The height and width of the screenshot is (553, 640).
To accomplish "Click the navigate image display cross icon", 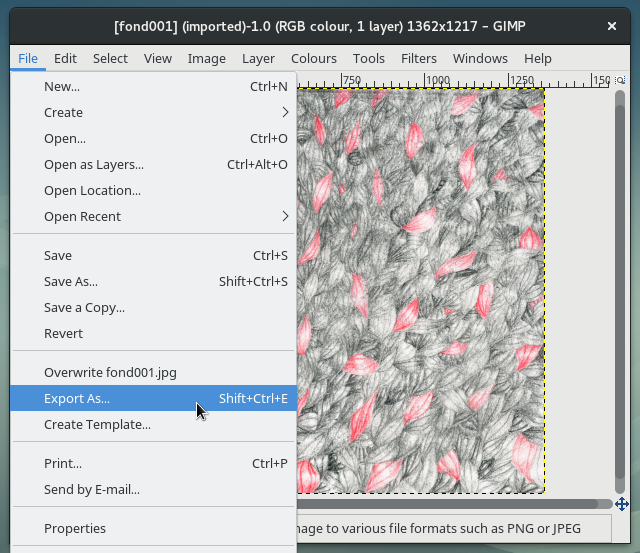I will pos(622,504).
